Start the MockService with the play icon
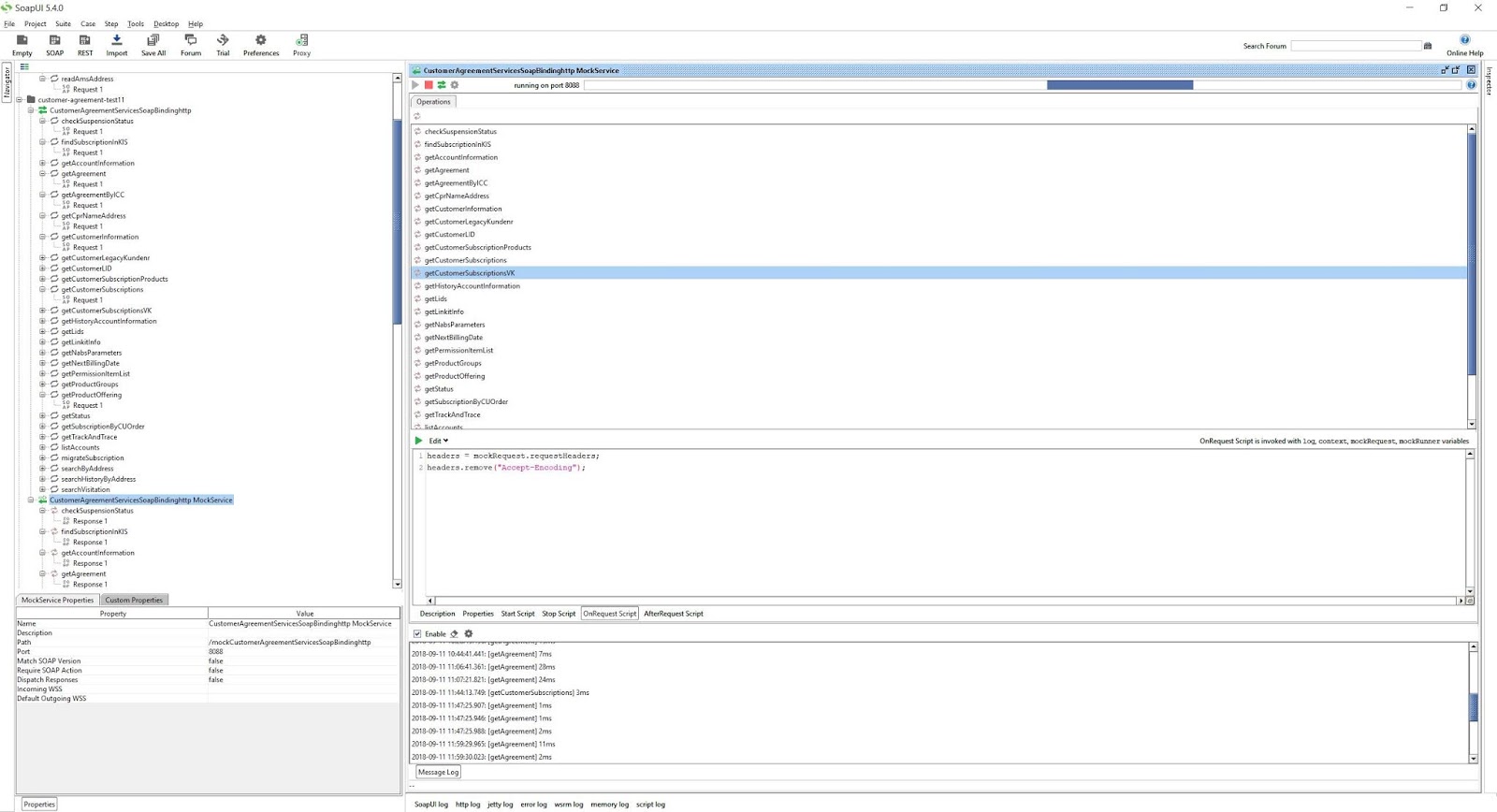Image resolution: width=1497 pixels, height=812 pixels. pyautogui.click(x=415, y=85)
